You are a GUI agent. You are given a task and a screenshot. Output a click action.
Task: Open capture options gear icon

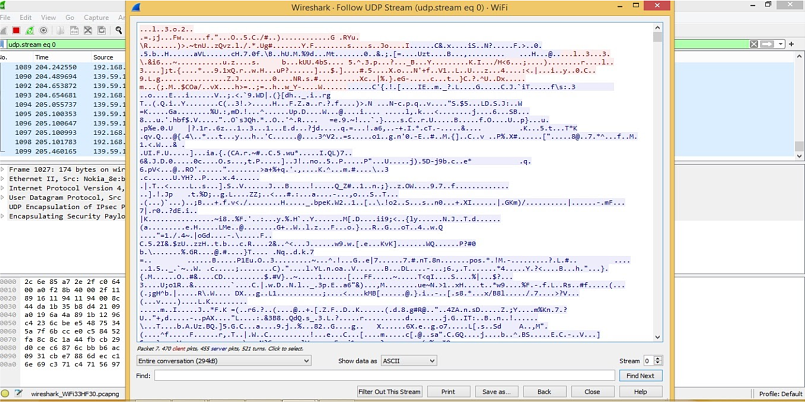[43, 30]
